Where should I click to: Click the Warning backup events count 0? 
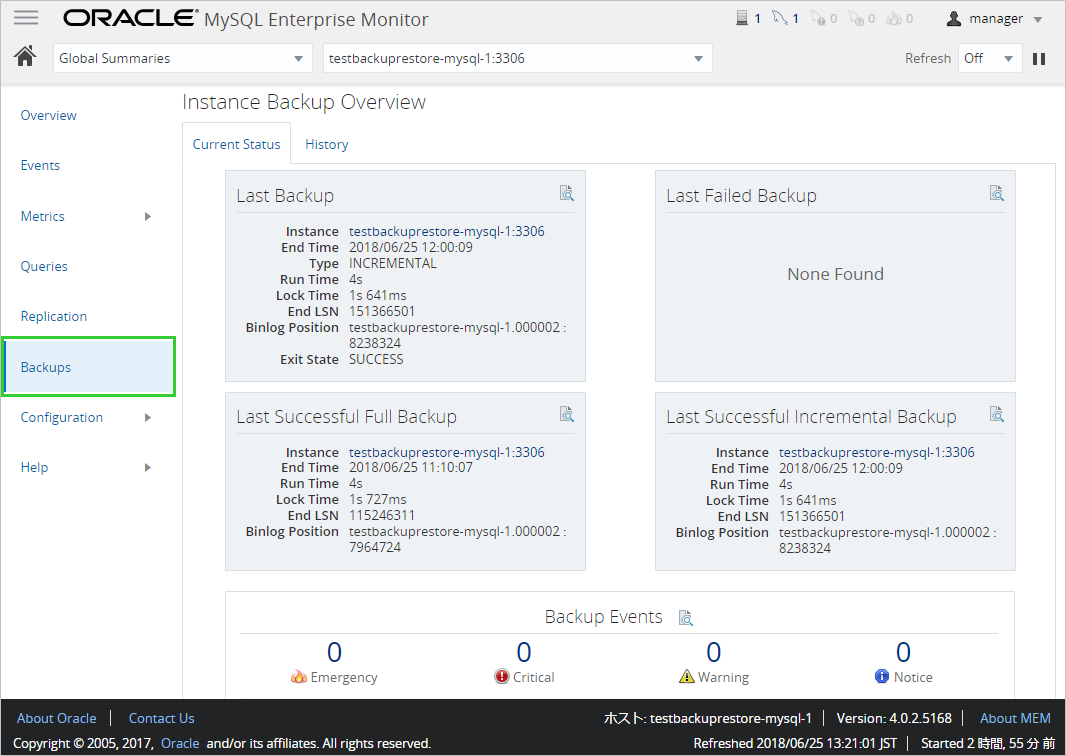click(713, 652)
